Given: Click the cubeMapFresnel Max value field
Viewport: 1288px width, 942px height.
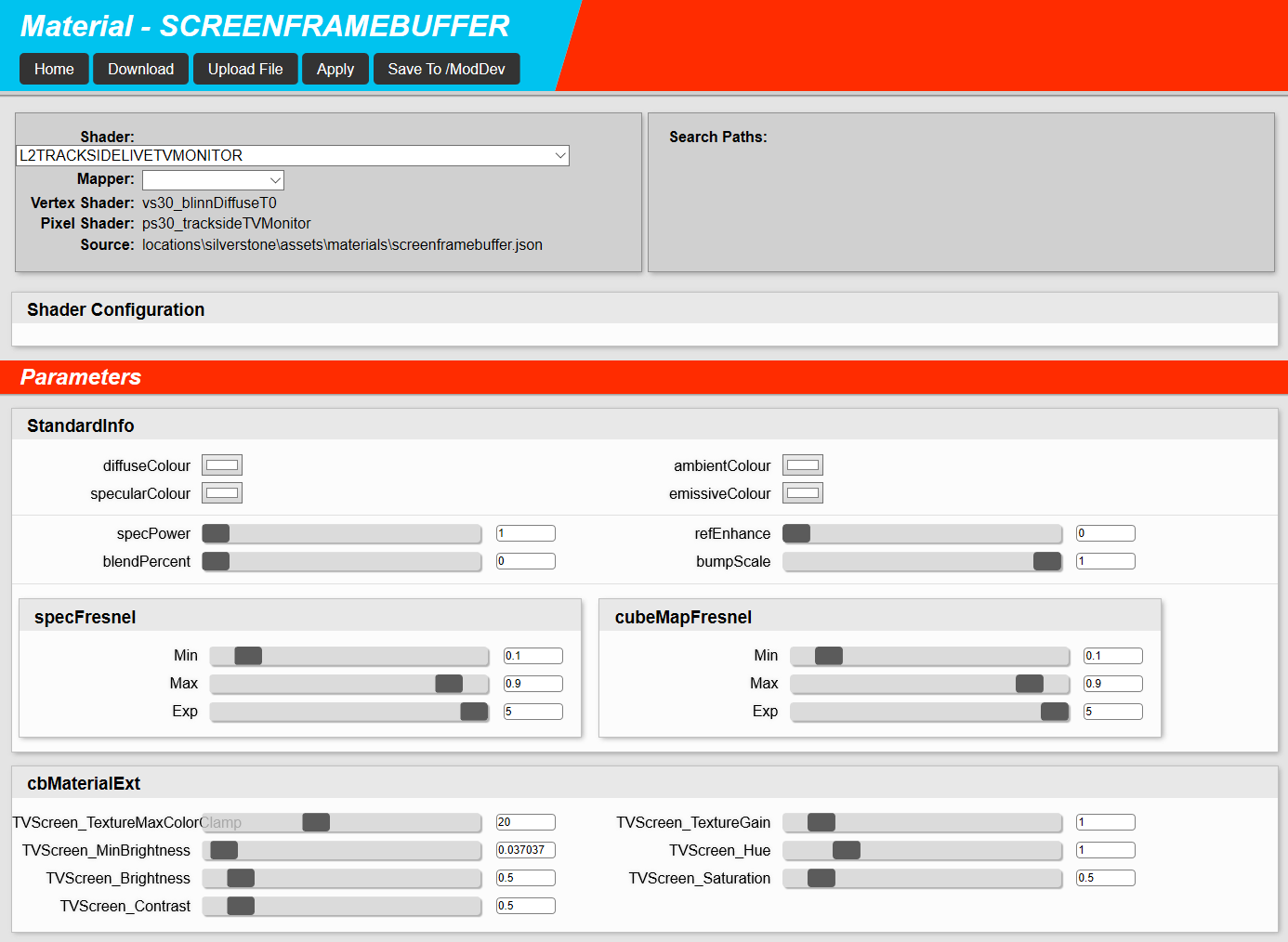Looking at the screenshot, I should pyautogui.click(x=1113, y=684).
